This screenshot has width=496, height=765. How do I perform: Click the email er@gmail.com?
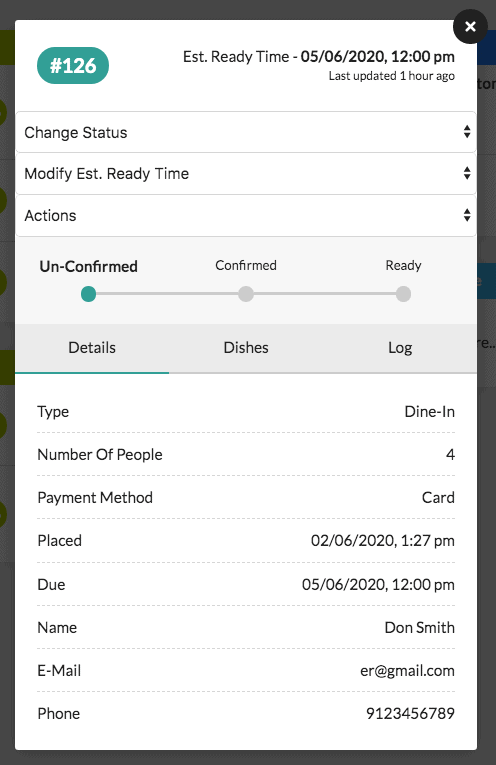click(407, 671)
